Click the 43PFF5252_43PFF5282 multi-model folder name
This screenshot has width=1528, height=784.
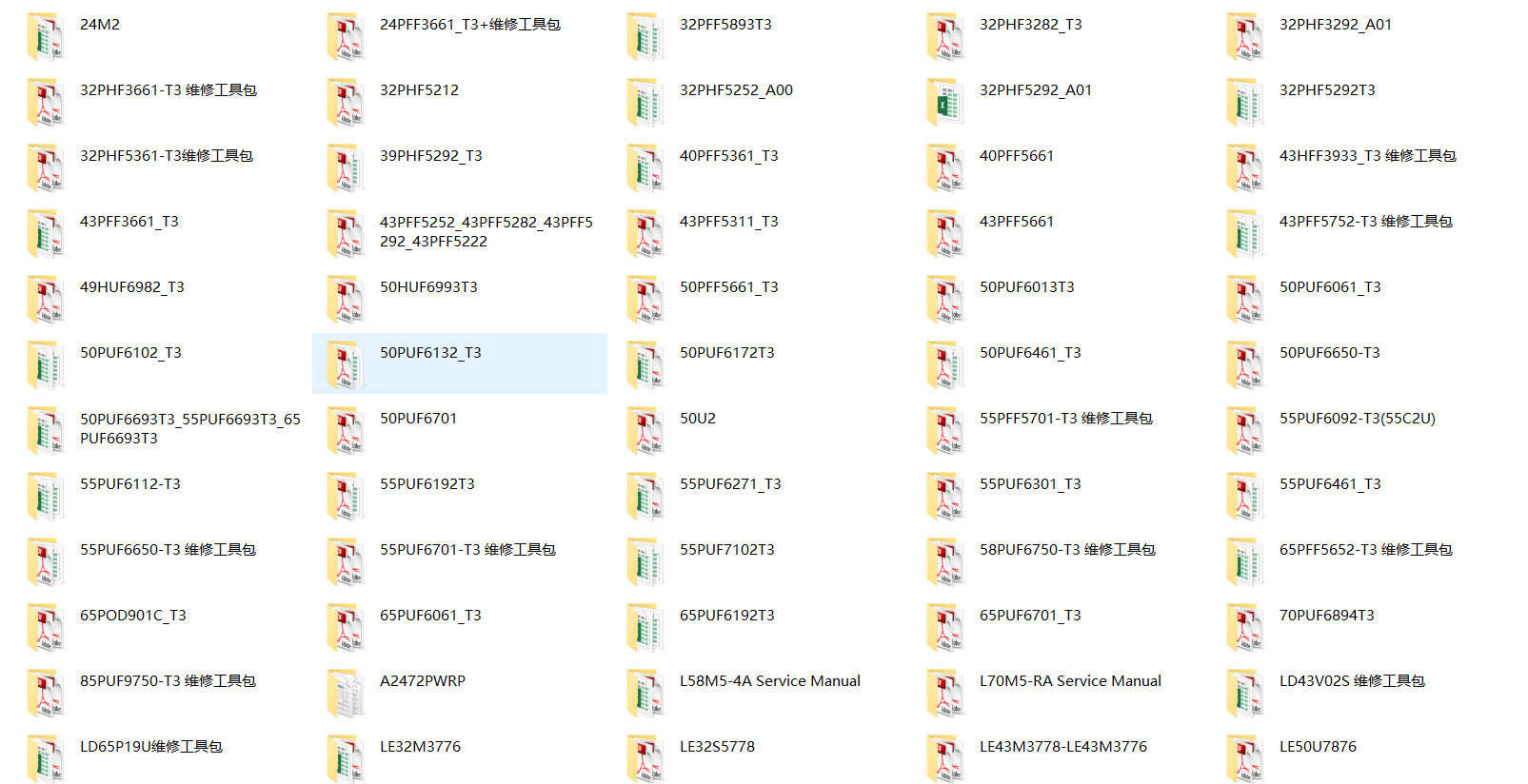point(486,232)
